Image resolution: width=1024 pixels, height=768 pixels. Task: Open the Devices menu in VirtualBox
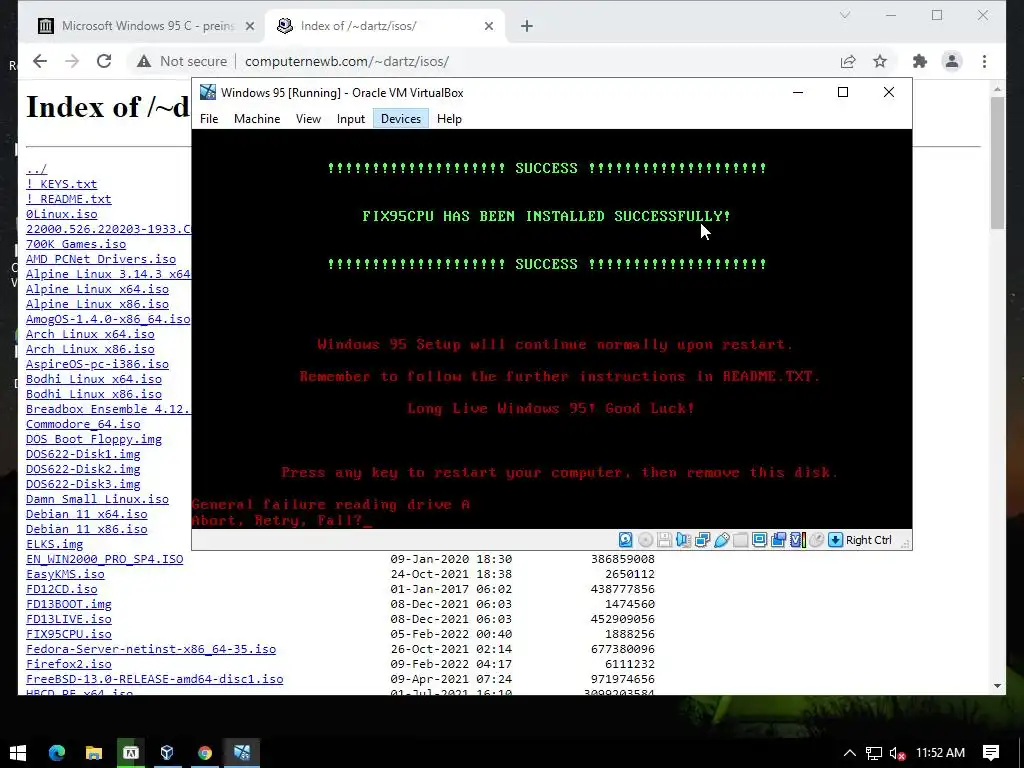[x=401, y=119]
